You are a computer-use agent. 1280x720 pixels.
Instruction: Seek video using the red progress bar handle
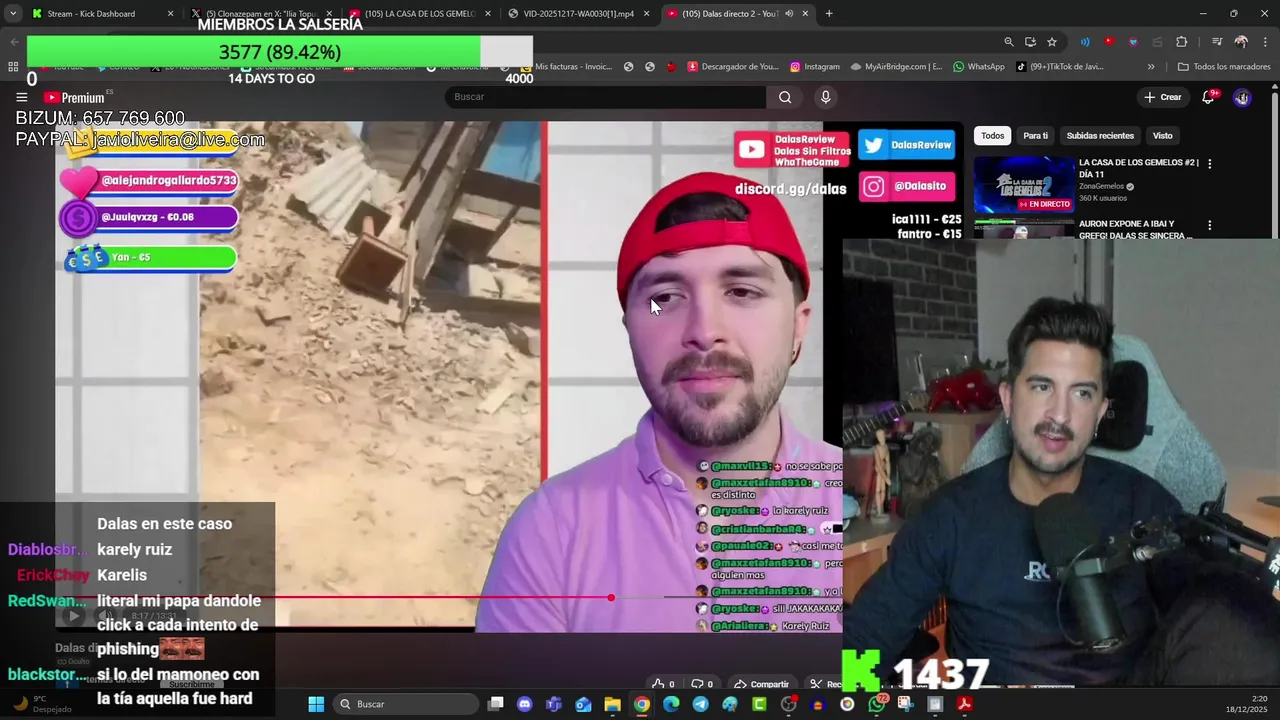611,598
